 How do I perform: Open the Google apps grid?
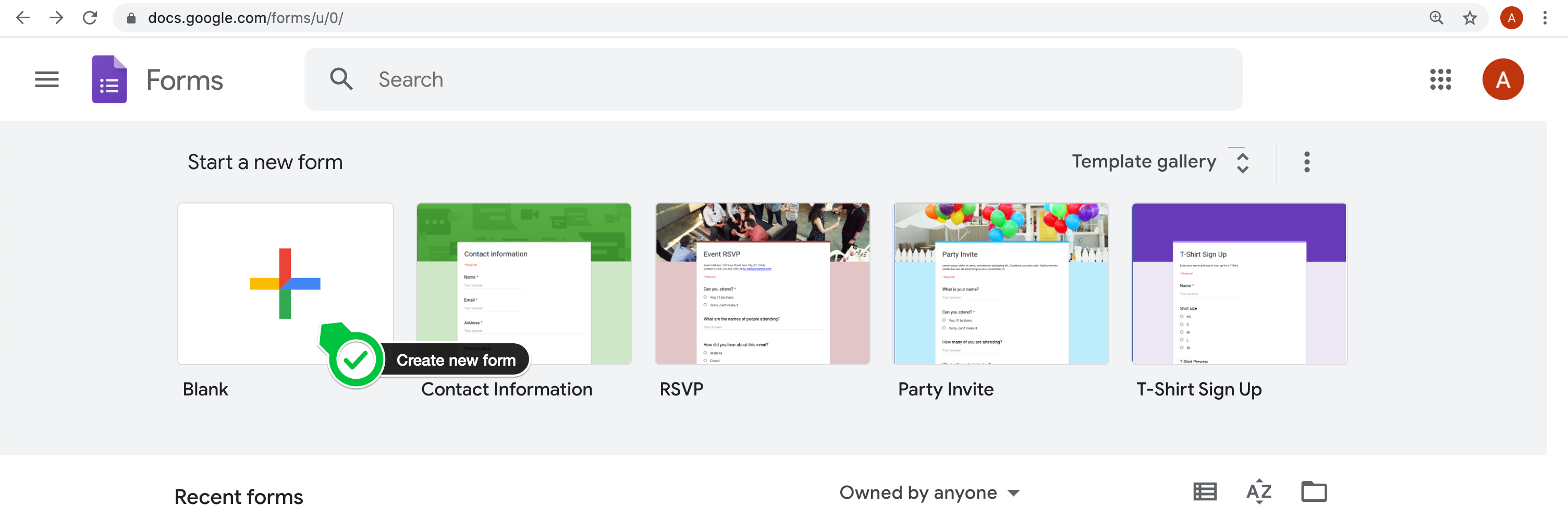point(1440,79)
